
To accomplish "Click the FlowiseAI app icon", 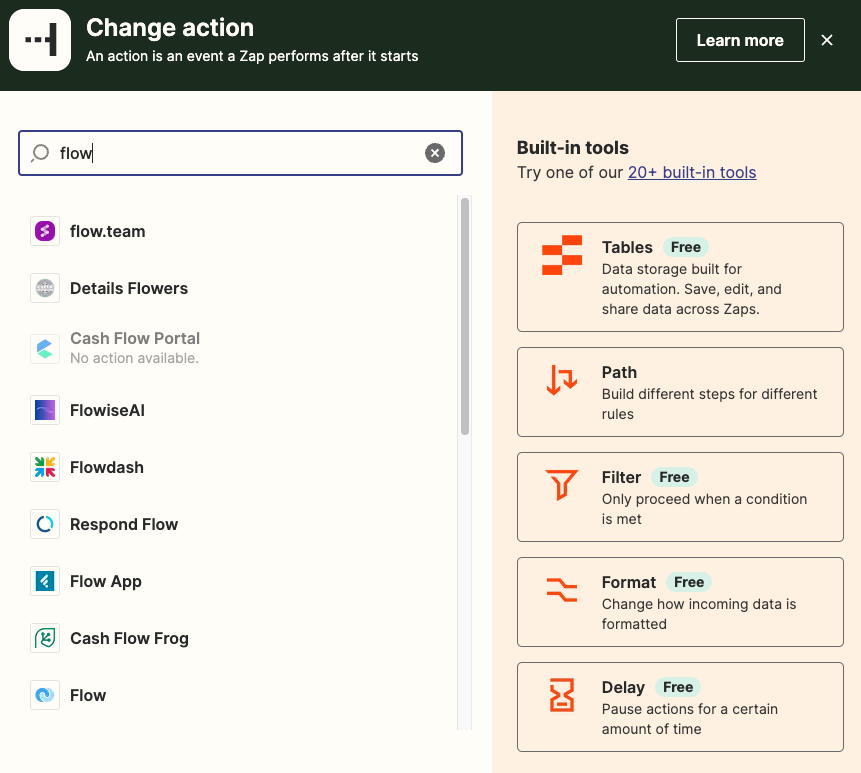I will click(45, 411).
